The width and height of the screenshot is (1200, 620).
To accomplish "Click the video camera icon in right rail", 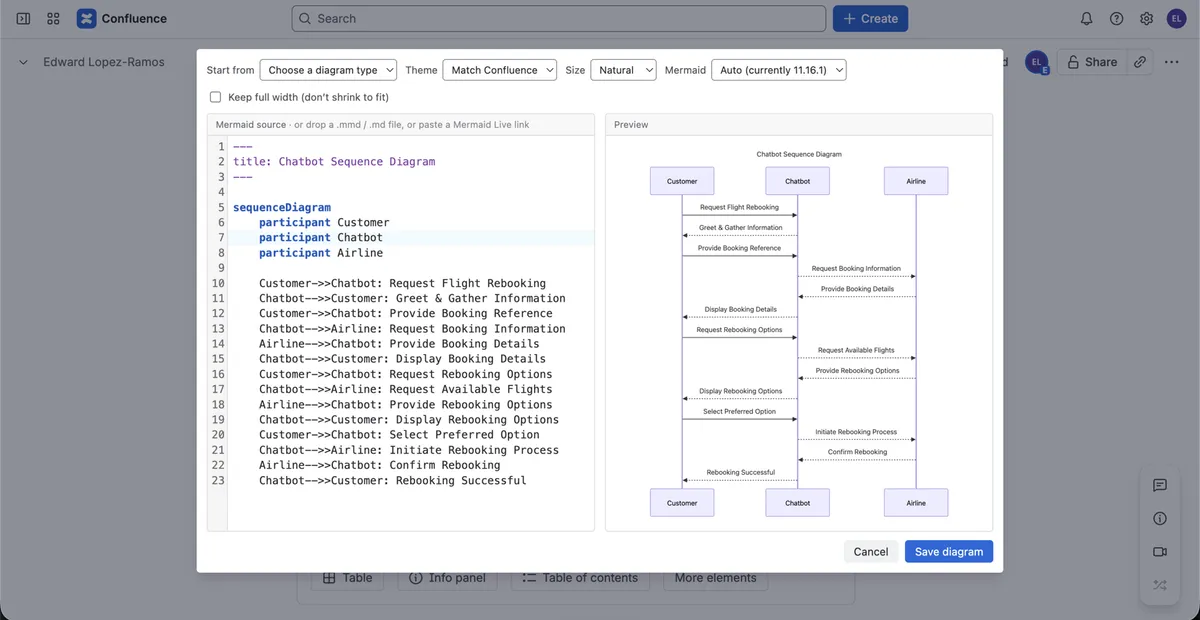I will [1160, 551].
